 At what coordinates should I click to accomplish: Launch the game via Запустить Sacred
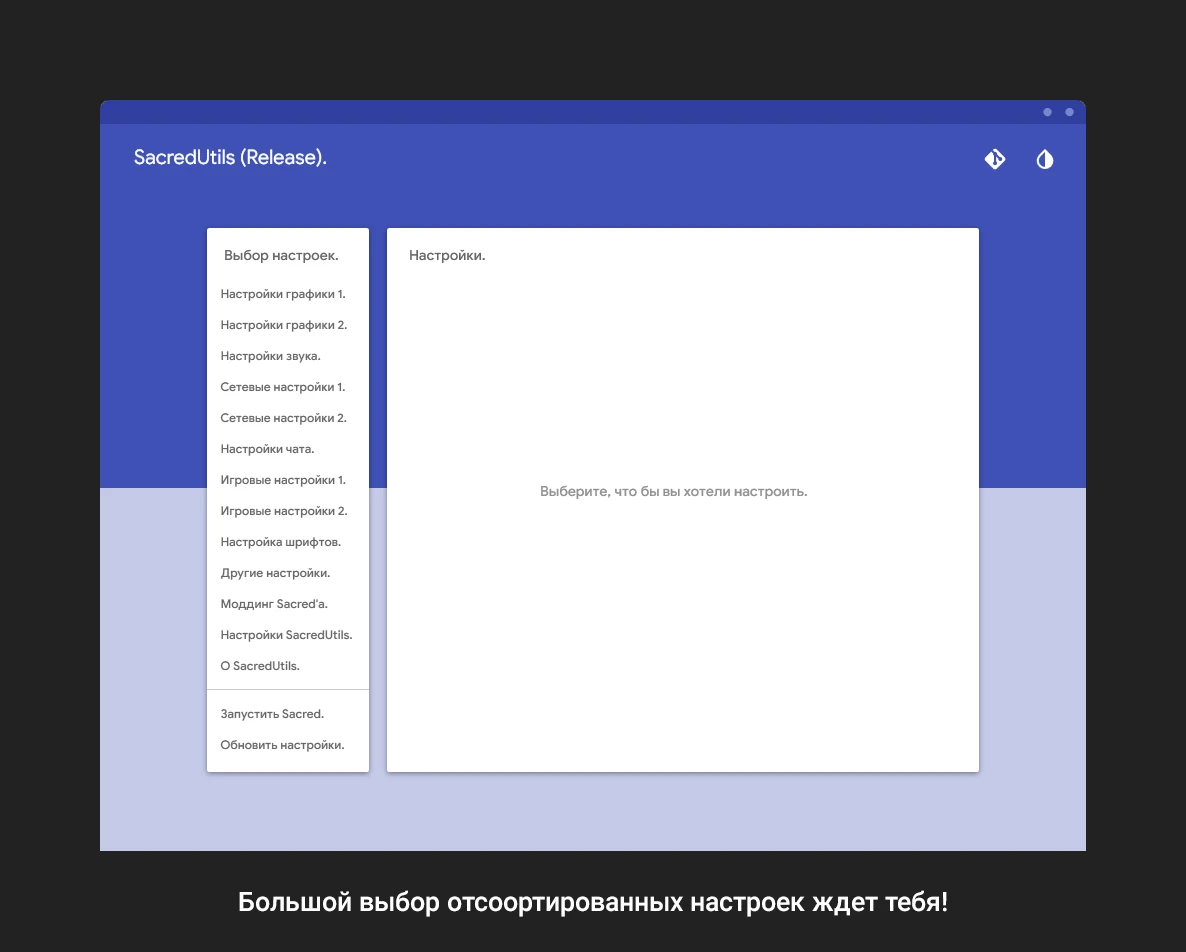[271, 713]
